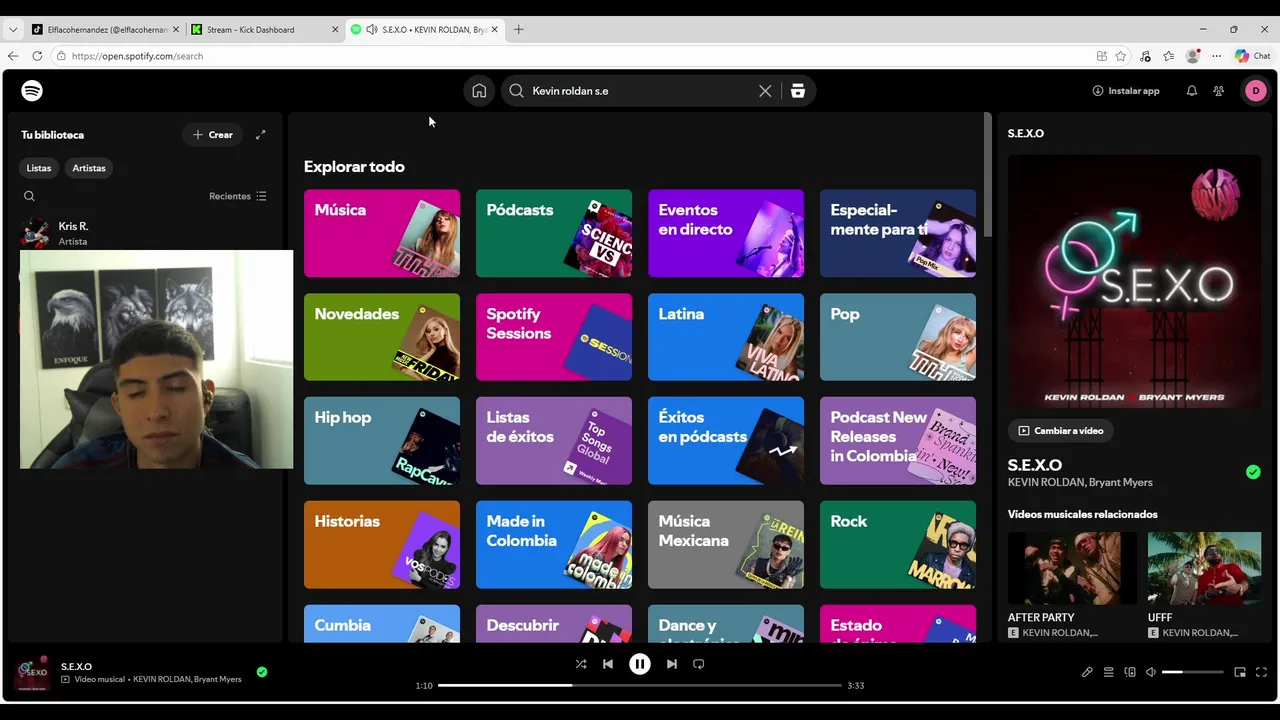This screenshot has width=1280, height=720.
Task: Click the Spotify logo icon
Action: [x=32, y=91]
